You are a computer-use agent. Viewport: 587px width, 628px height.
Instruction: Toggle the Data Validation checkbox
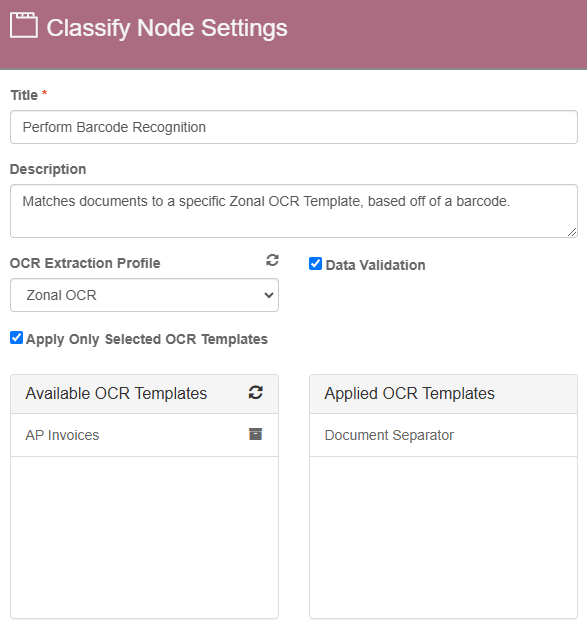coord(316,264)
